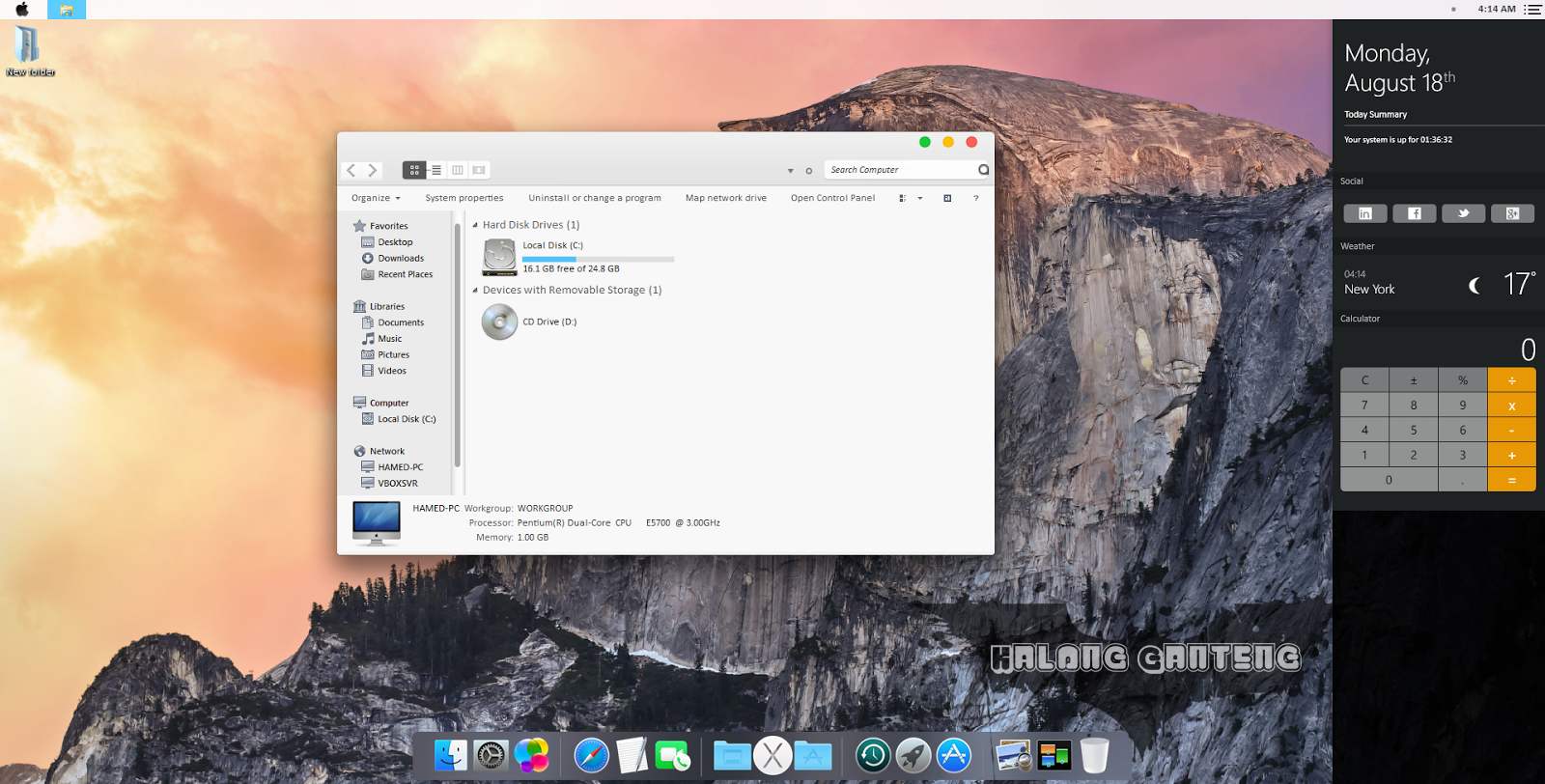Viewport: 1545px width, 784px height.
Task: Open Downloads in the sidebar
Action: [393, 259]
